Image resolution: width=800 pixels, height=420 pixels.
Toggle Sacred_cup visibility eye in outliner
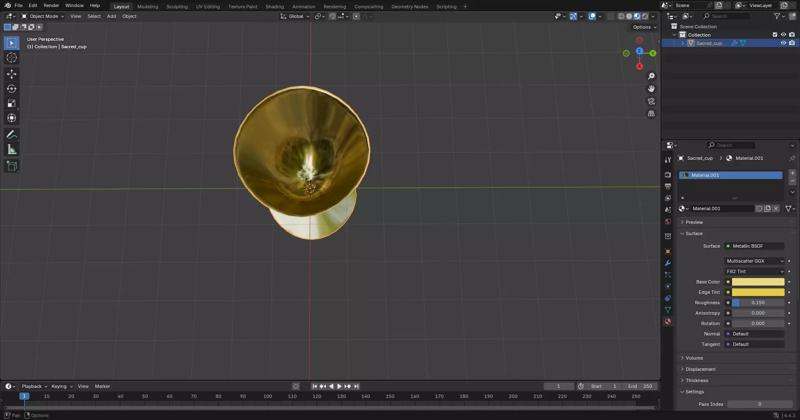tap(783, 43)
